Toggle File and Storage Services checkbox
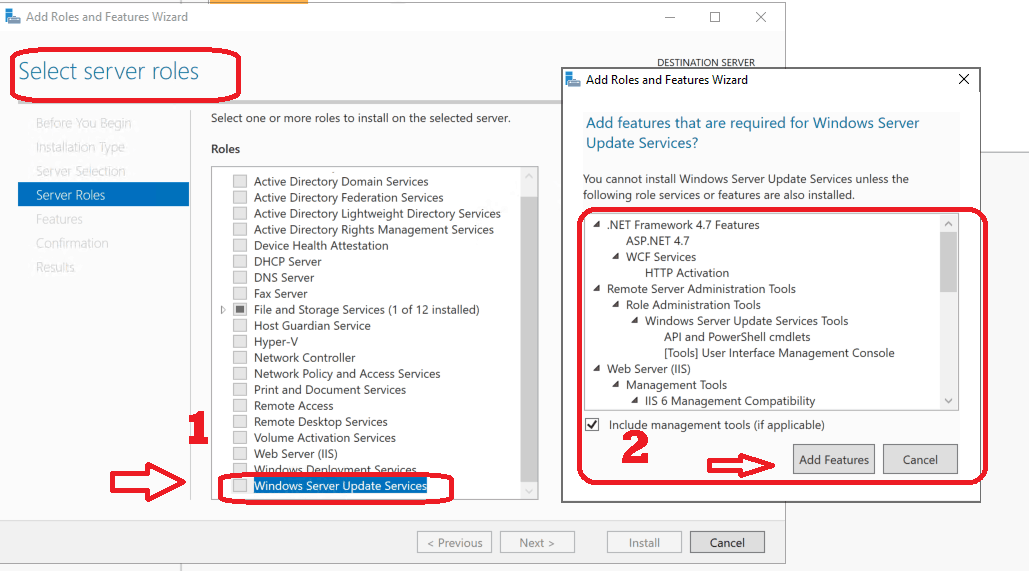Image resolution: width=1029 pixels, height=571 pixels. coord(240,309)
